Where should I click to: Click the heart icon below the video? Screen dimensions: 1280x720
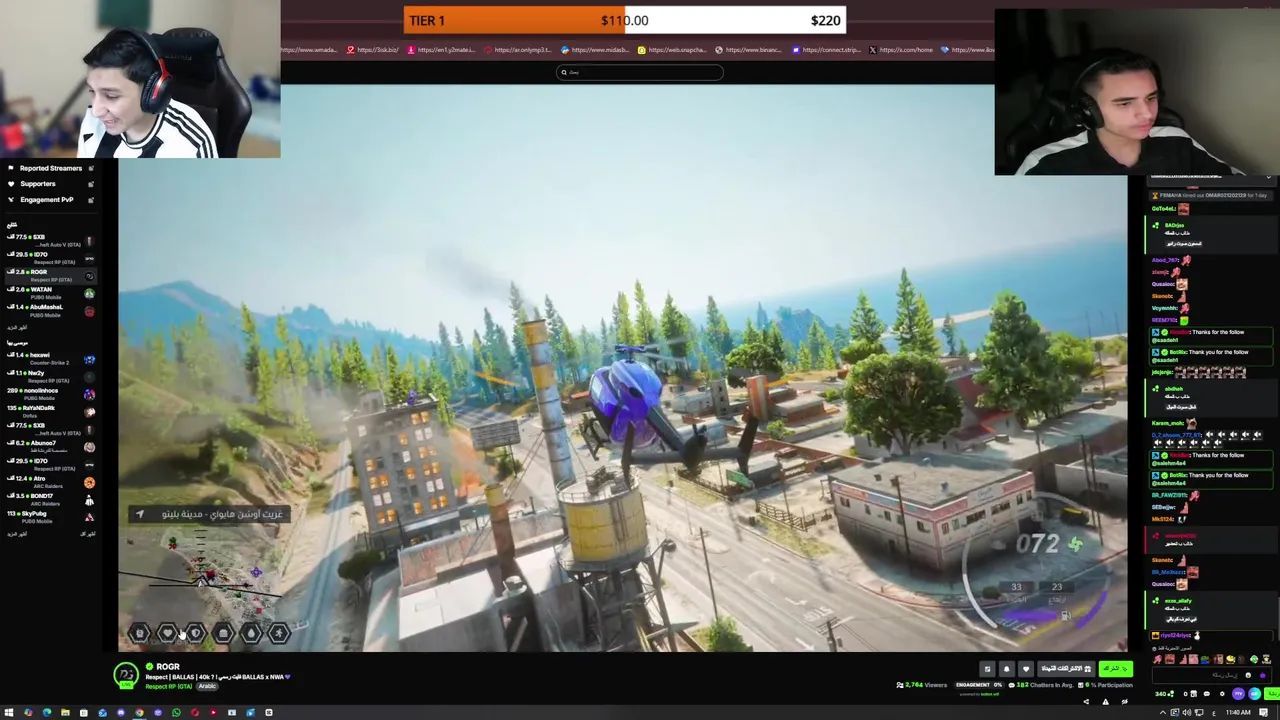click(x=1026, y=668)
